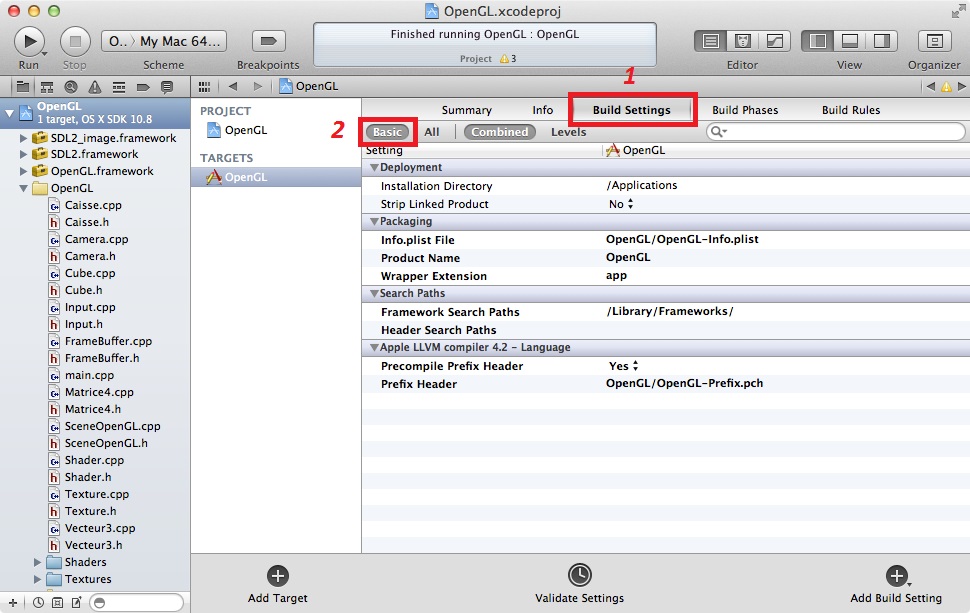Image resolution: width=970 pixels, height=613 pixels.
Task: Switch to the Build Phases tab
Action: (745, 110)
